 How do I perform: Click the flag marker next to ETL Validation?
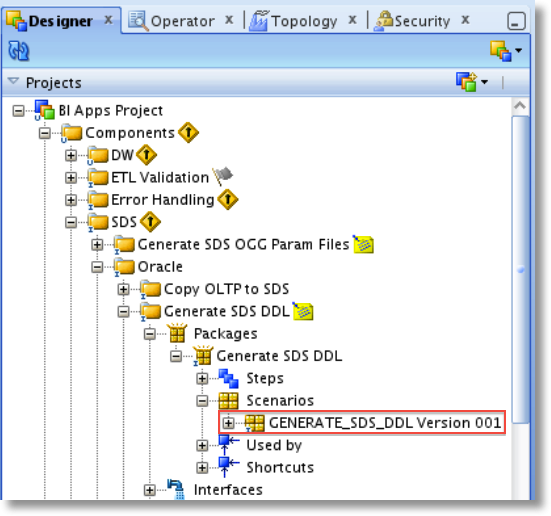(223, 176)
